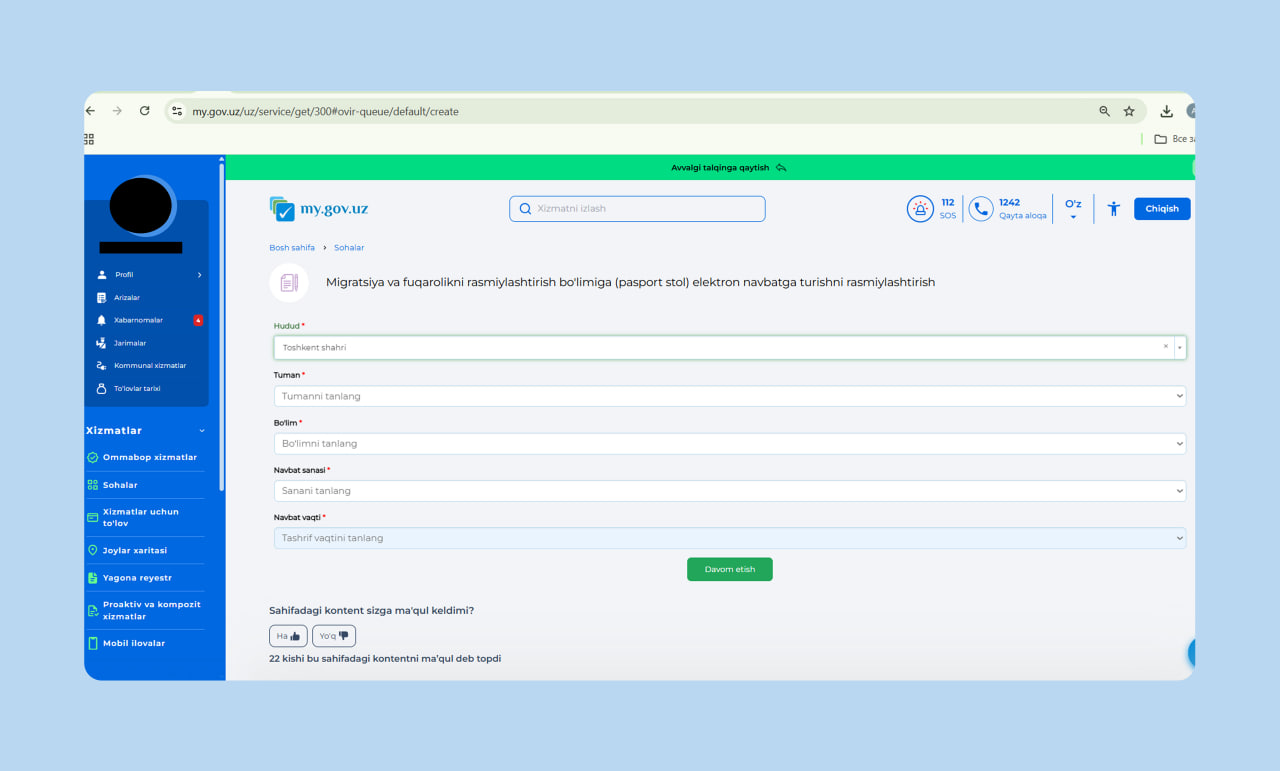Open the Navbat sanasi date dropdown

coord(729,491)
